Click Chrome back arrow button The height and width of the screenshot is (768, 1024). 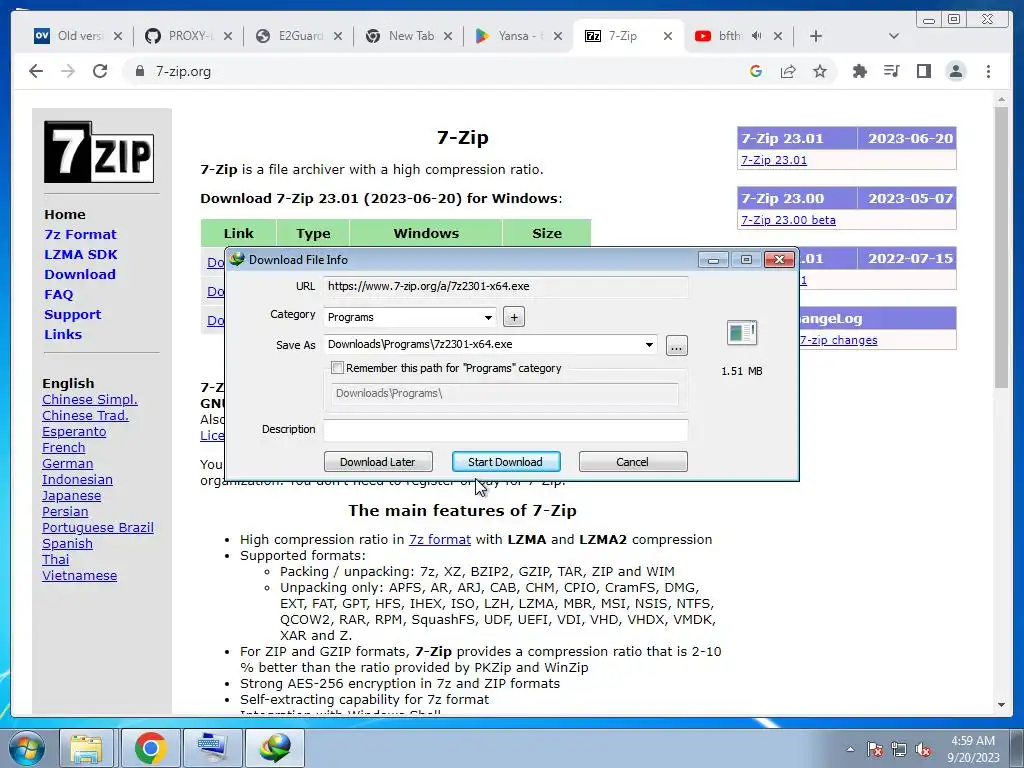[36, 71]
